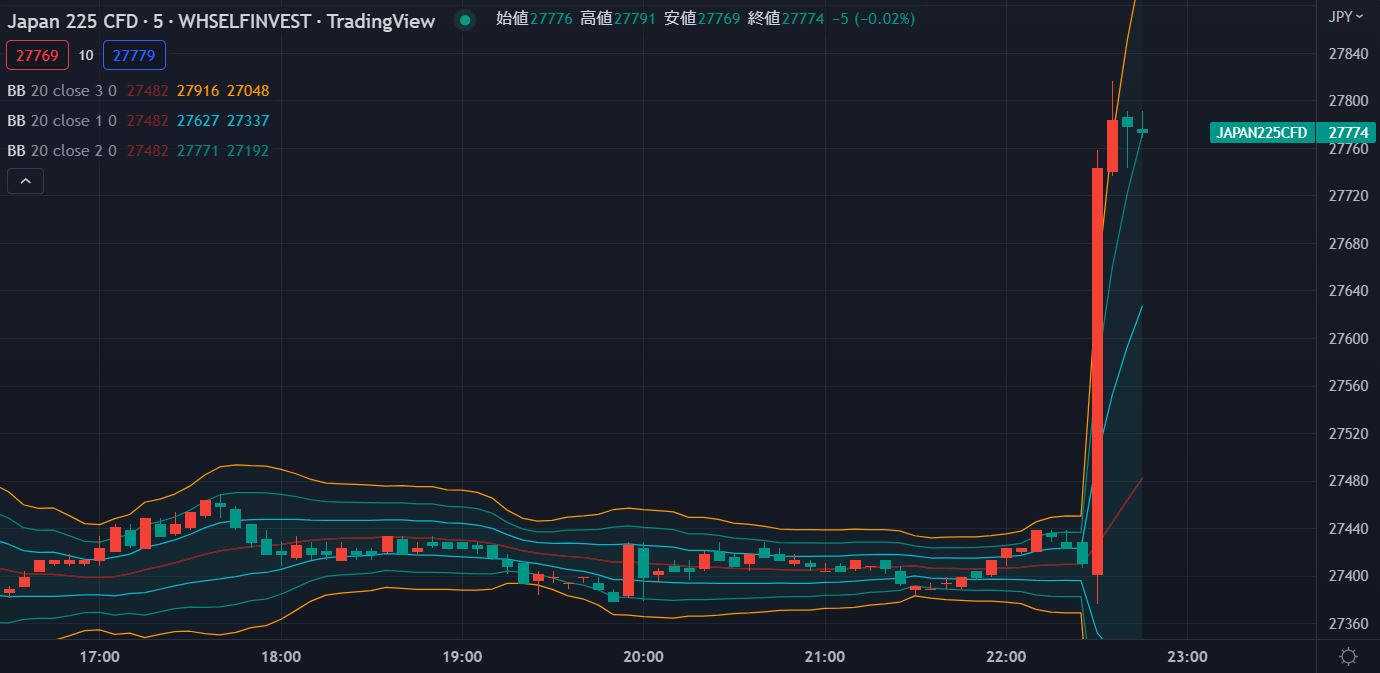Select the BB 20 close 2 0 indicator
This screenshot has height=673, width=1380.
pos(62,150)
